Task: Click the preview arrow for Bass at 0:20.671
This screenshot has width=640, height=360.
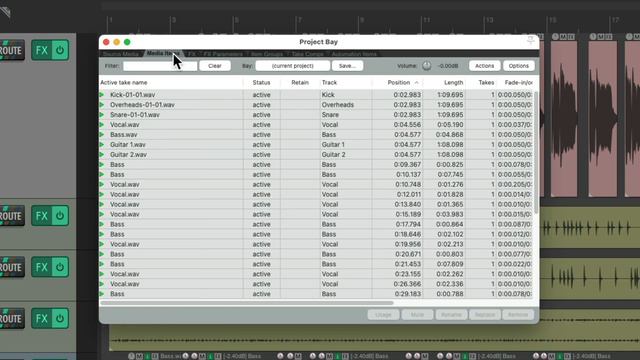Action: click(102, 254)
